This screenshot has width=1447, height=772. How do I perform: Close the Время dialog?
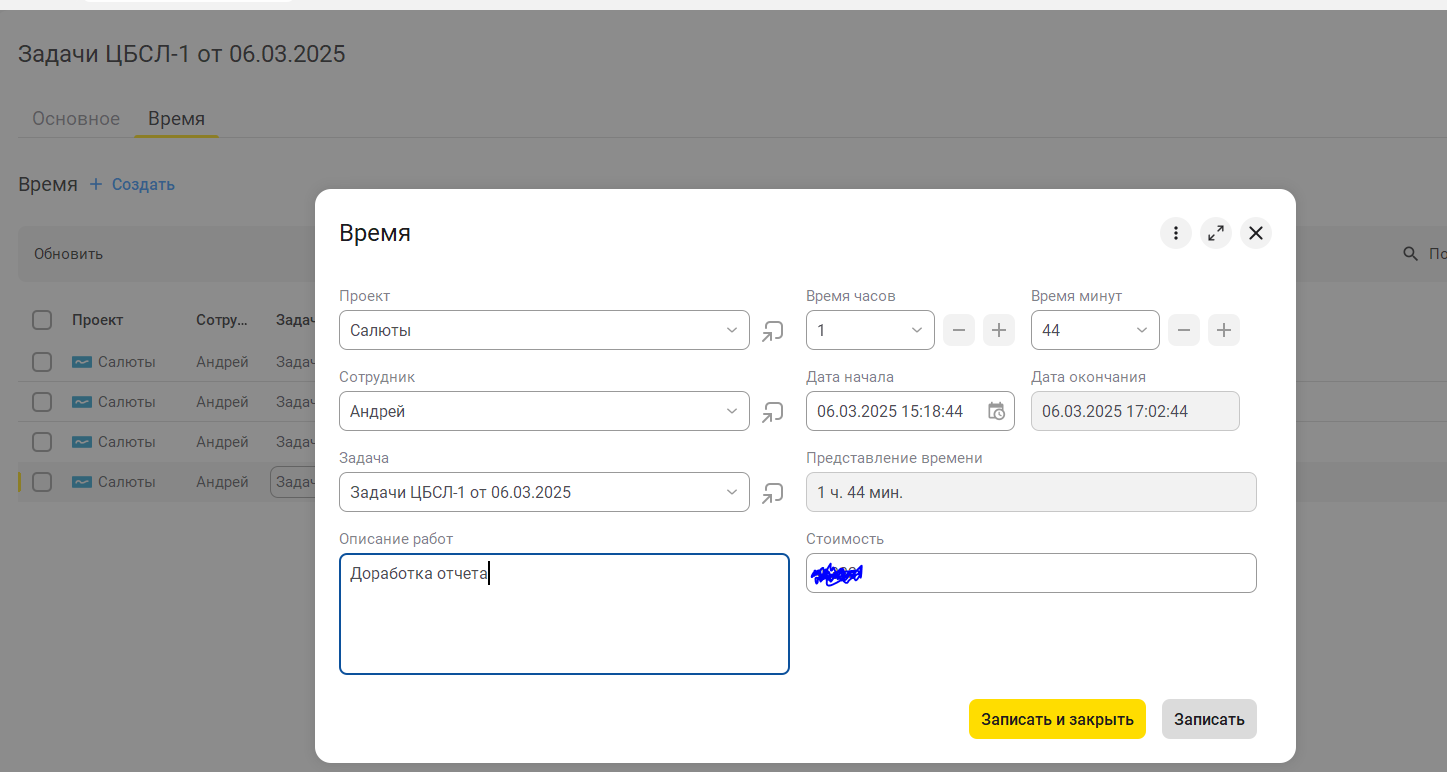pos(1256,234)
